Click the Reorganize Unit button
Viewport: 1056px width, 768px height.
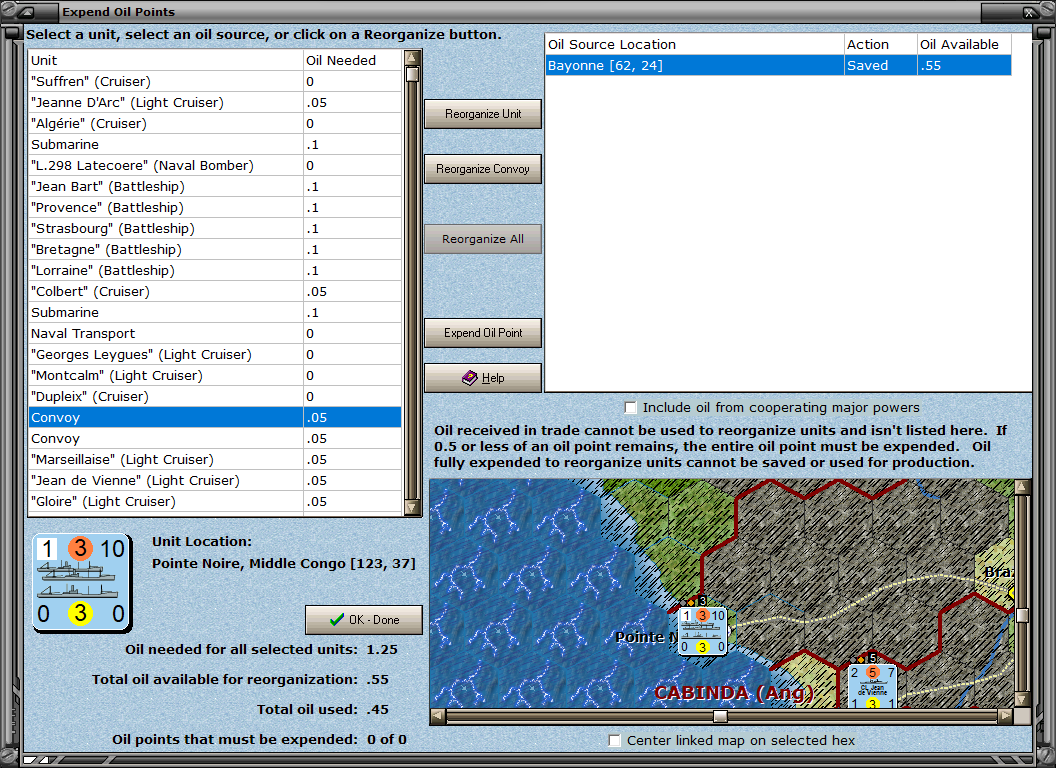[483, 114]
